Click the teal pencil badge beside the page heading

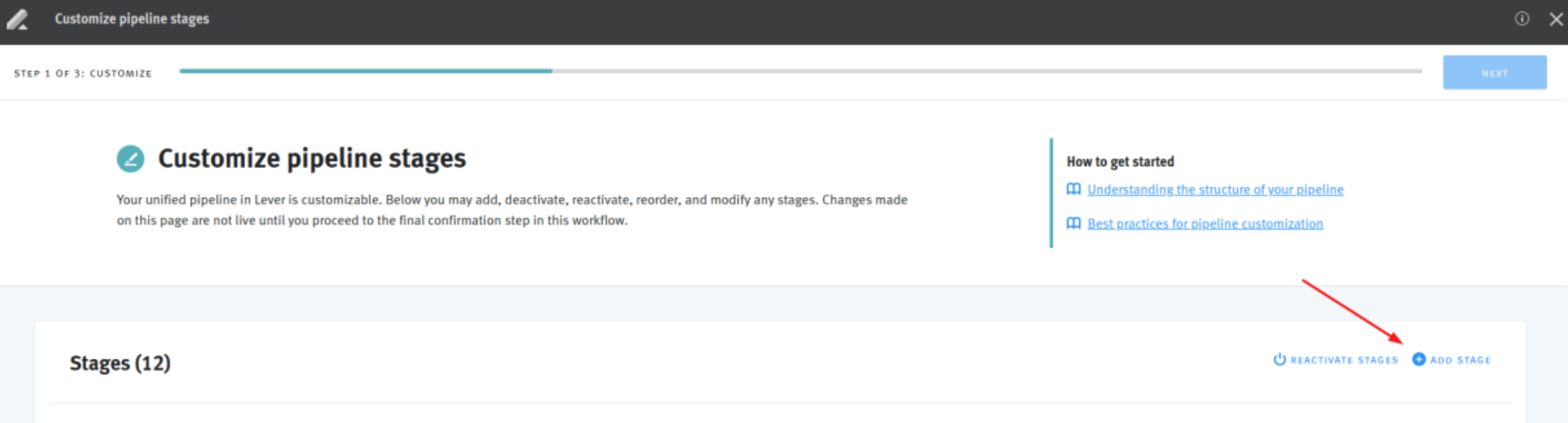coord(131,158)
